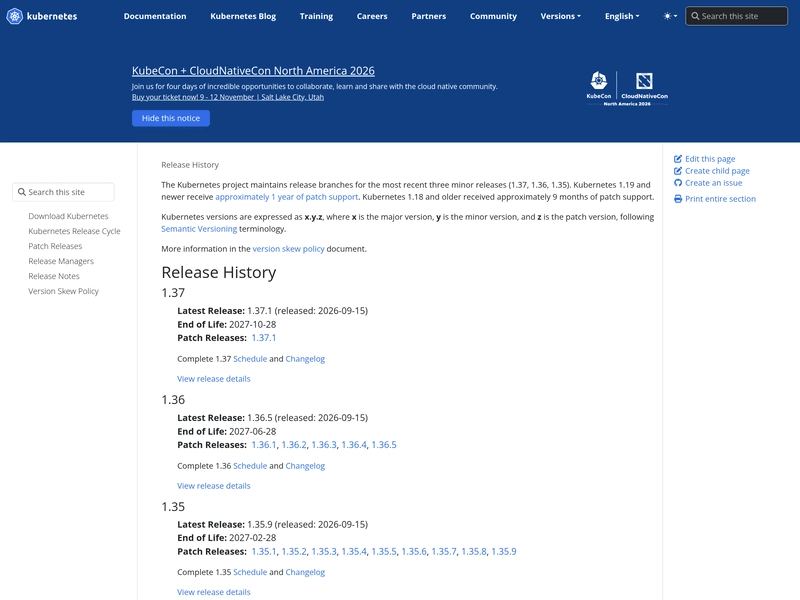Open Version Skew Policy in the sidebar

coord(63,291)
